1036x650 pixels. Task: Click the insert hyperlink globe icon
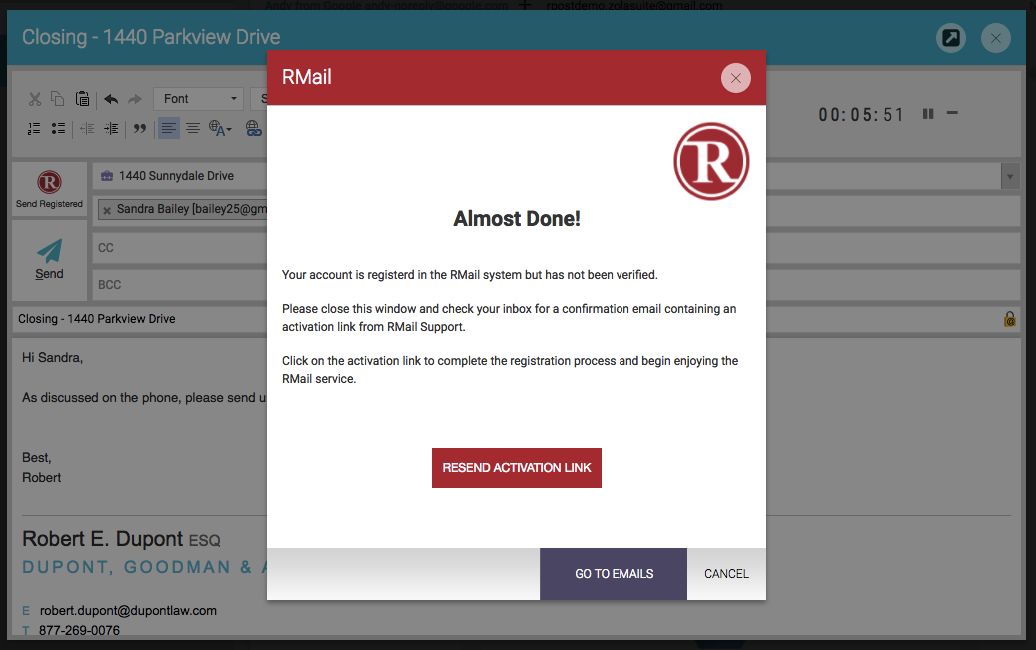tap(253, 128)
